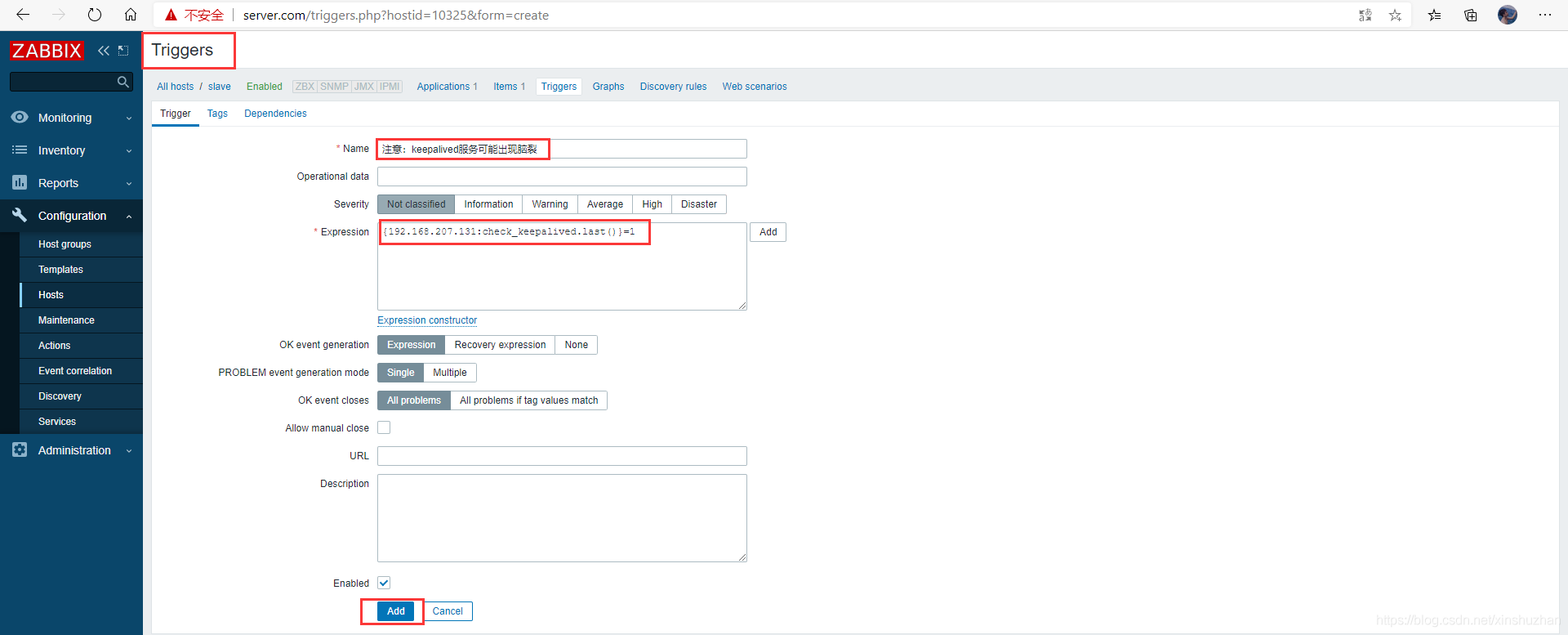Click the not-secure warning triangle icon
The height and width of the screenshot is (635, 1568).
click(171, 15)
